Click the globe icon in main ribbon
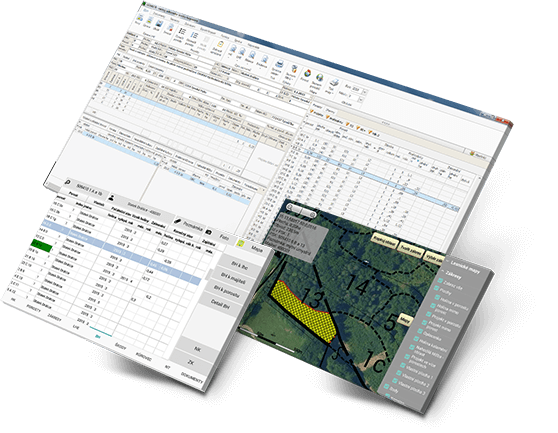 [x=320, y=77]
